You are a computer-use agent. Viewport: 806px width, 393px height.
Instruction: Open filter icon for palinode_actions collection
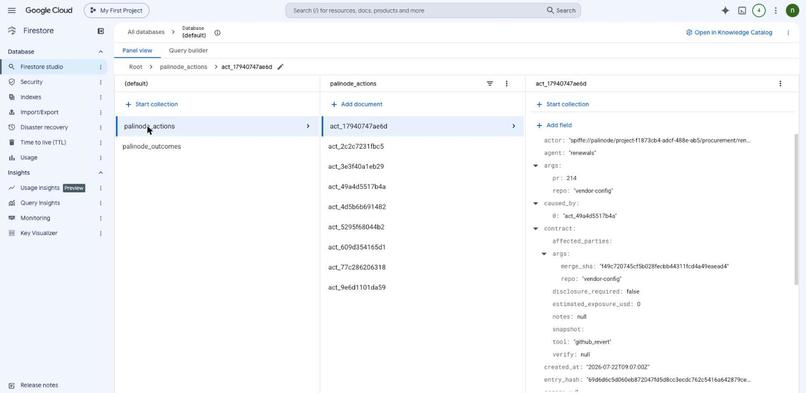coord(490,83)
